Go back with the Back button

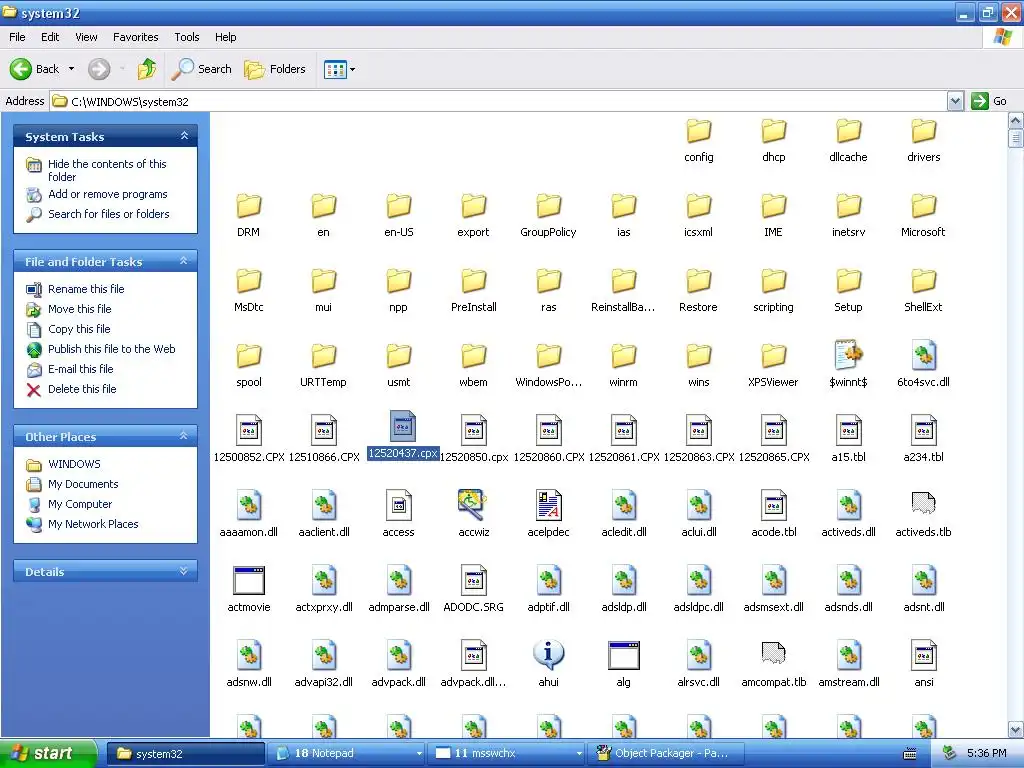[34, 69]
